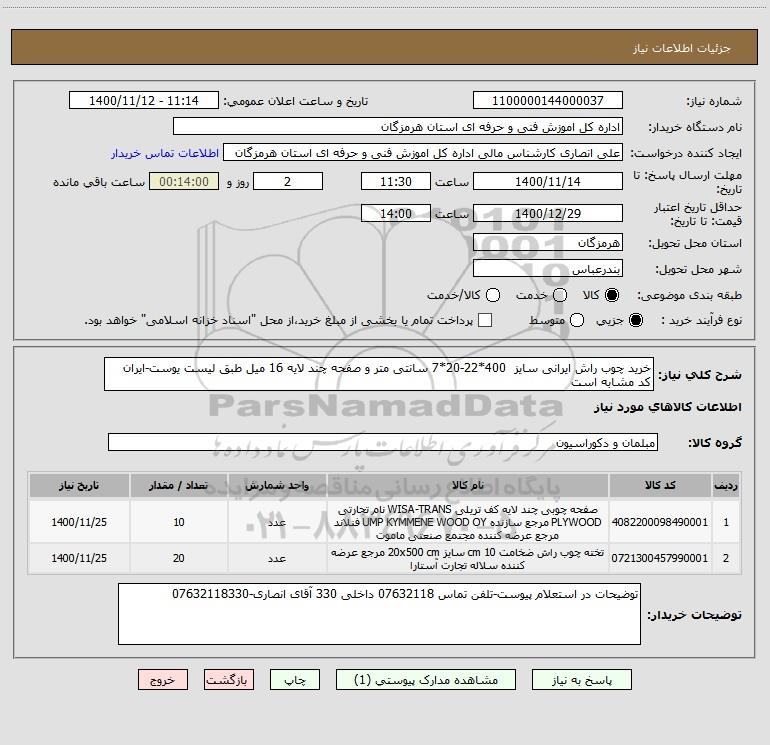Screen dimensions: 770x745
Task: Click the announcement date field 1400/11/12 - 11:14
Action: coord(144,101)
